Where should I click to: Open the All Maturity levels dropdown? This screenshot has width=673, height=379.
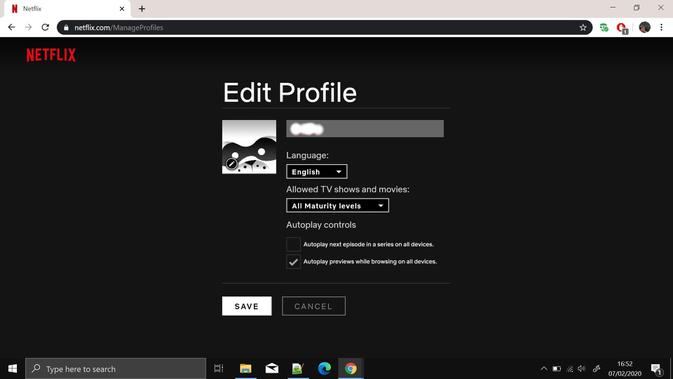coord(337,206)
